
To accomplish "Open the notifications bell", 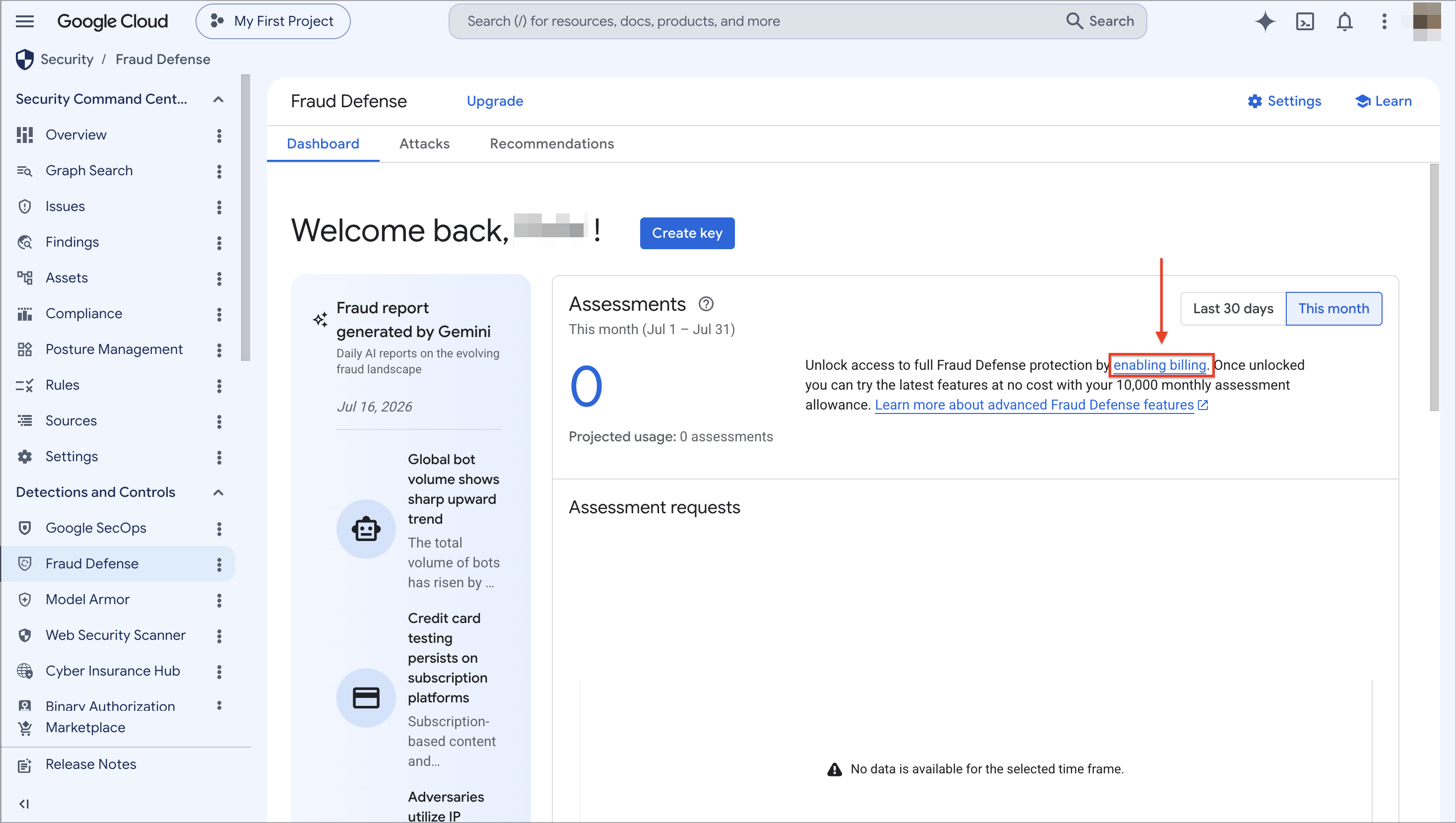I will (x=1344, y=21).
